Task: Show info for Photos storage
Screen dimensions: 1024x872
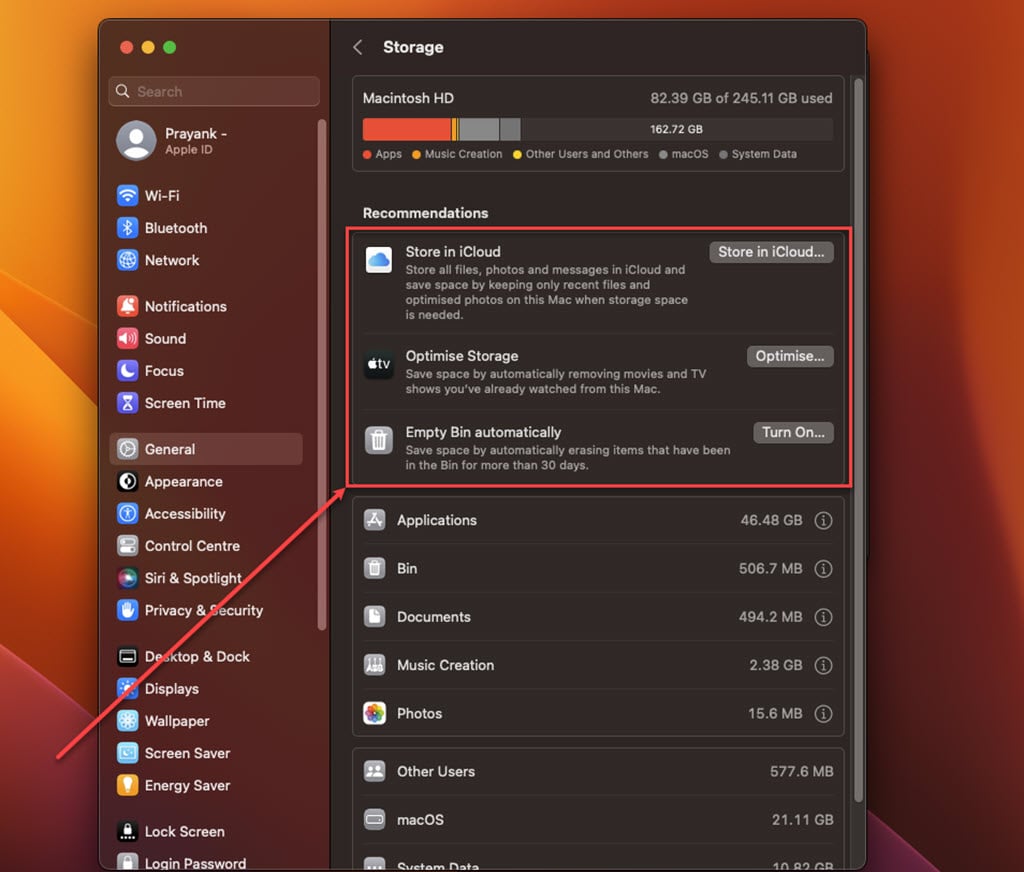Action: coord(824,714)
